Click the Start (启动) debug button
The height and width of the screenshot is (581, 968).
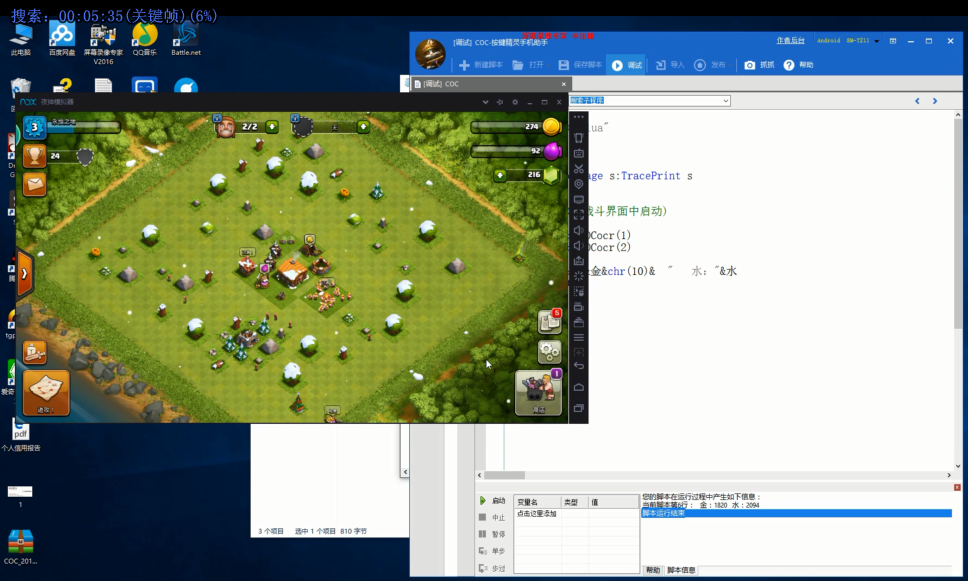tap(492, 500)
